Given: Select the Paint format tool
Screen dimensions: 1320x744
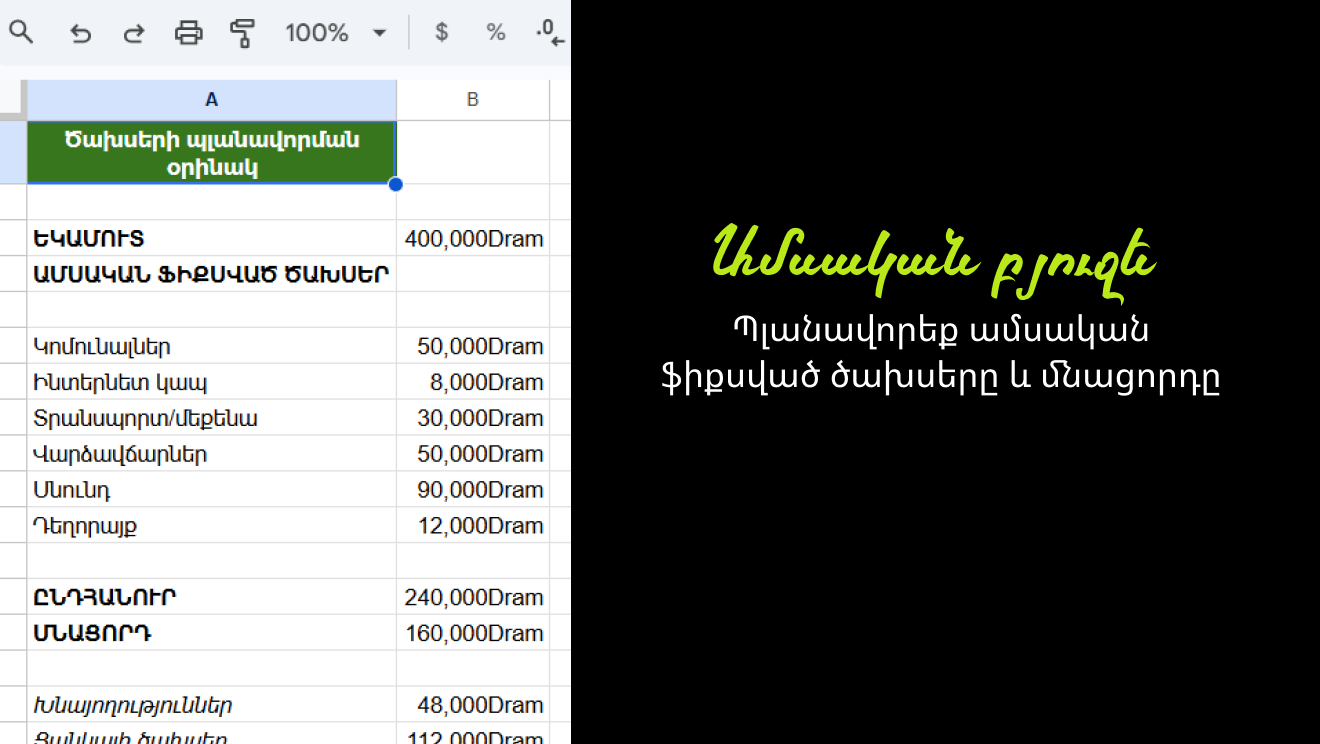Looking at the screenshot, I should [242, 32].
